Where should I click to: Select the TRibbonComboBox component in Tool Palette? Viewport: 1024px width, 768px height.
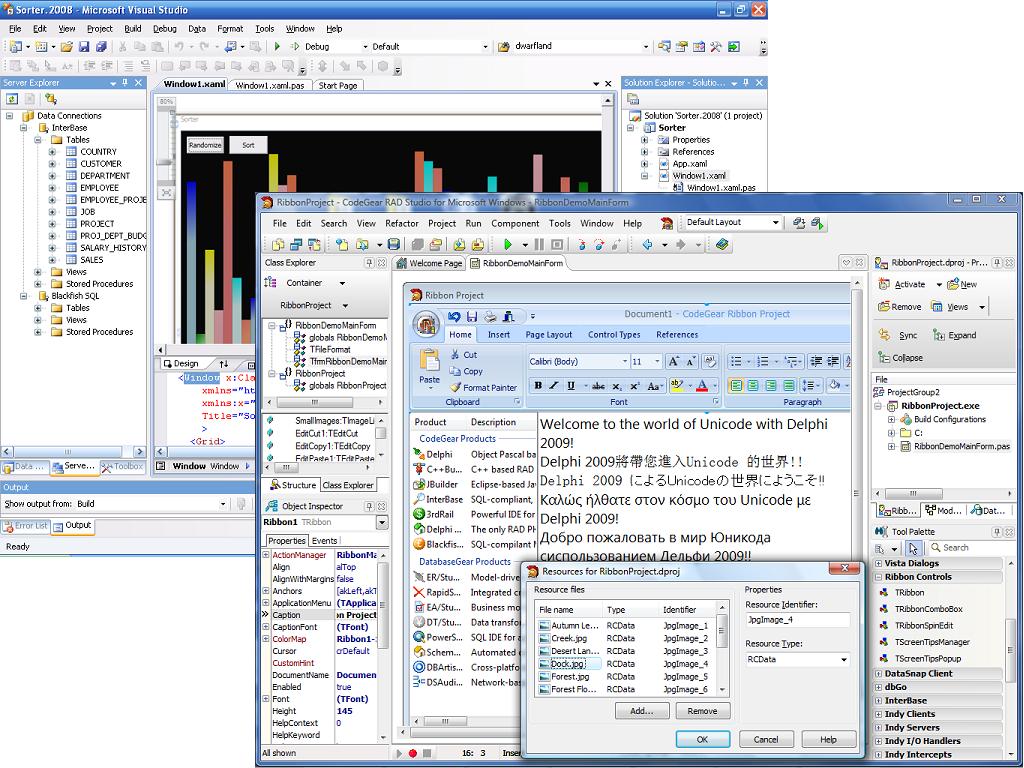(x=928, y=609)
